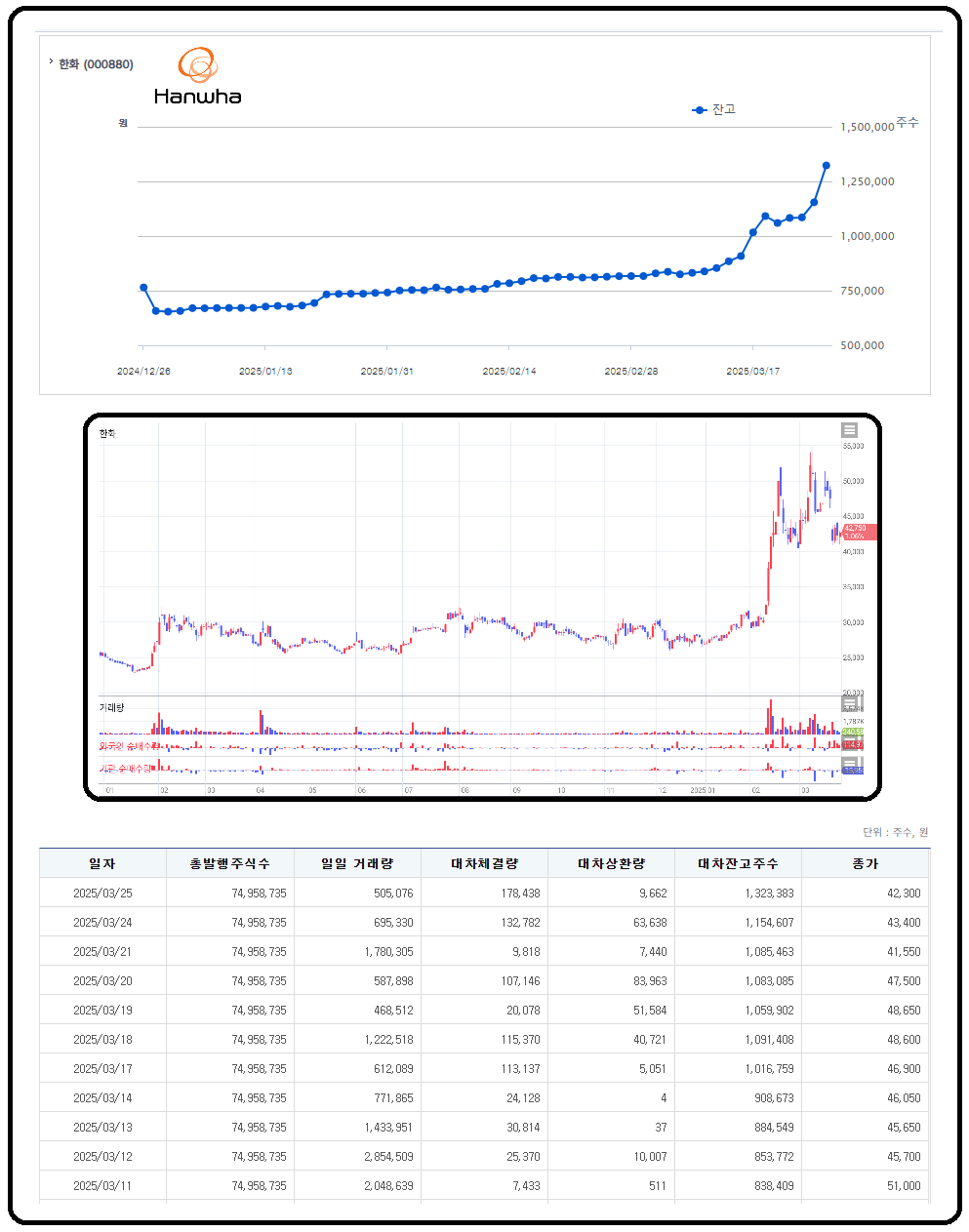Open the 기관 순매수량 panel menu icon

[x=850, y=763]
